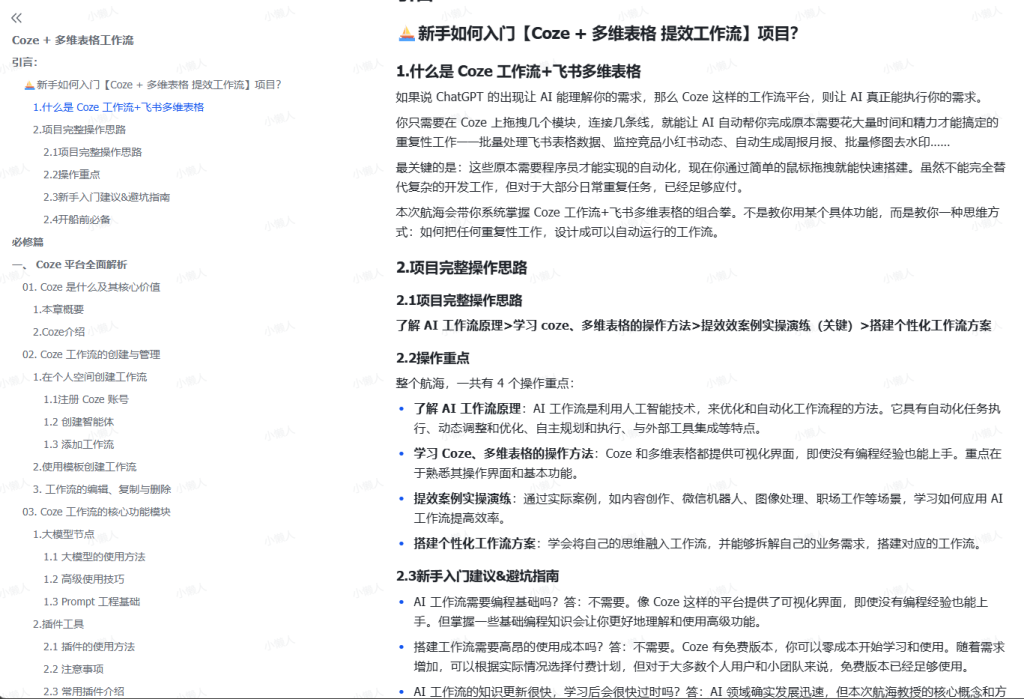Jump to 01. Coze 是什么及其核心价值
The width and height of the screenshot is (1024, 699).
point(91,287)
